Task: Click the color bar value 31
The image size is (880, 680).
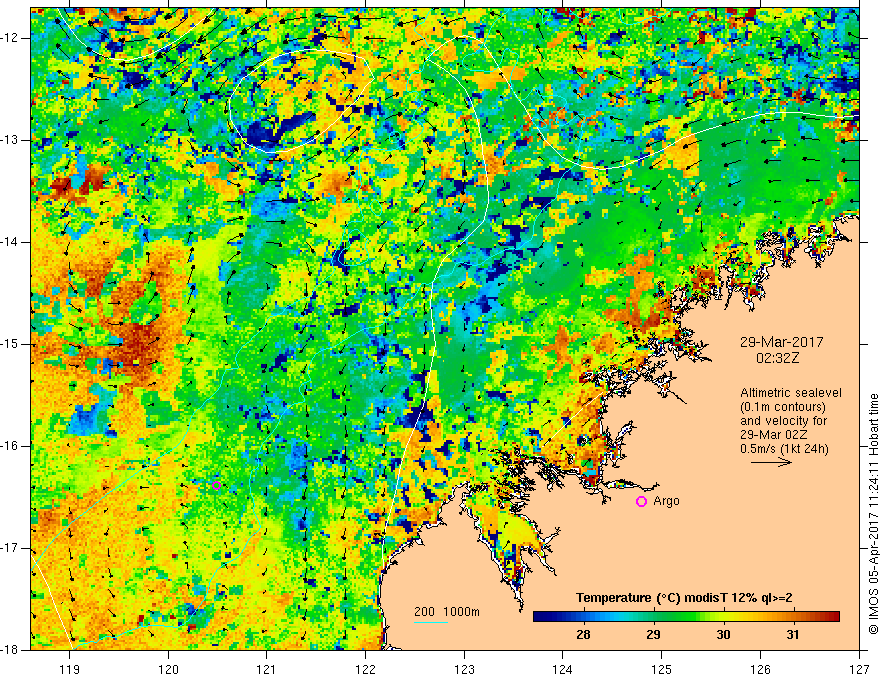Action: [792, 635]
